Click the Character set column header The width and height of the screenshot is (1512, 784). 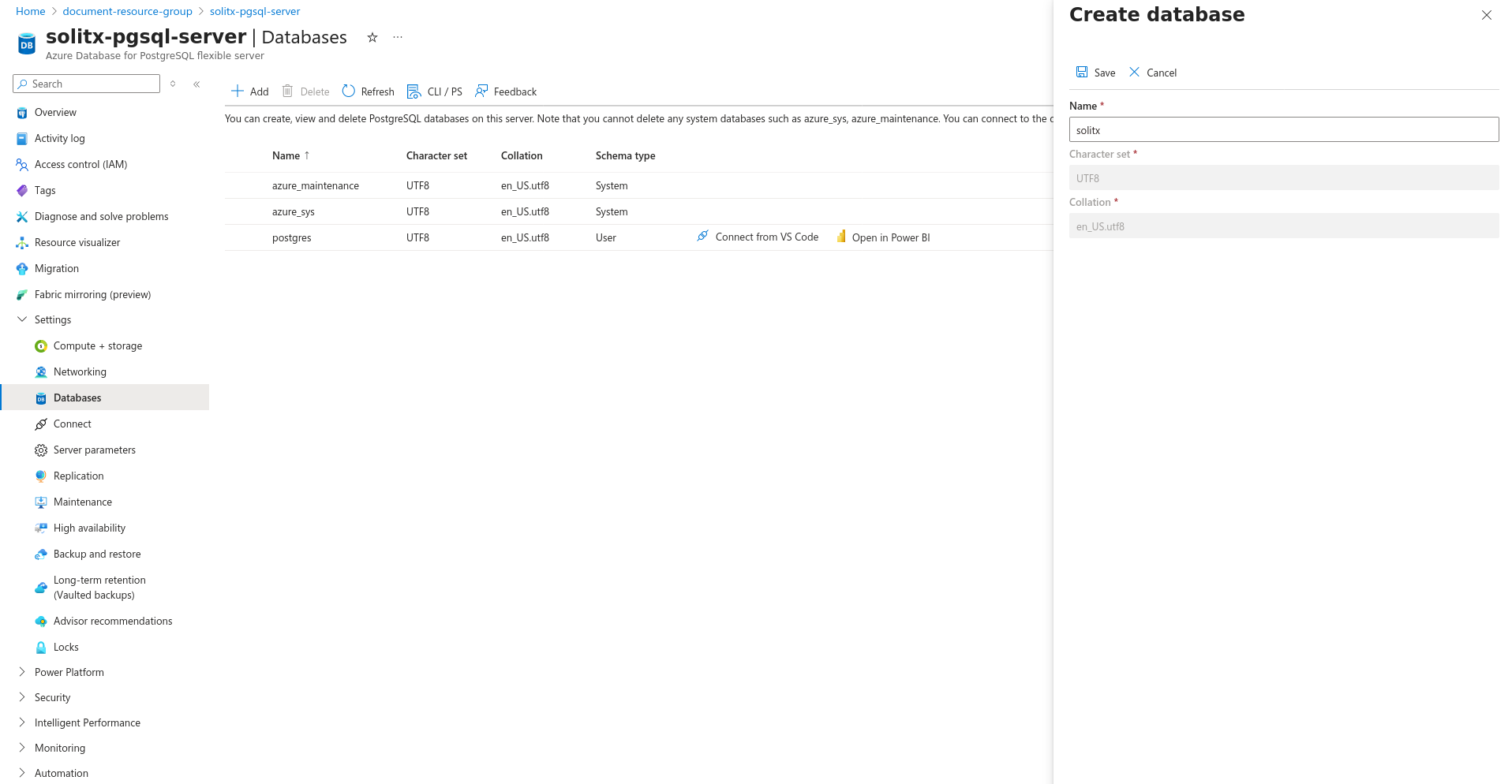[x=436, y=156]
